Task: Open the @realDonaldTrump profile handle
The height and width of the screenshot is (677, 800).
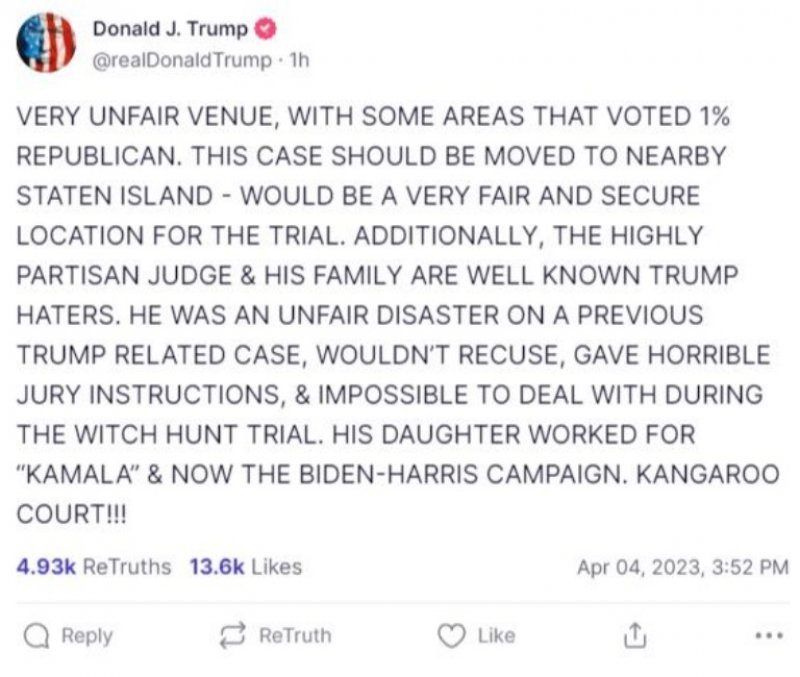Action: pyautogui.click(x=184, y=58)
